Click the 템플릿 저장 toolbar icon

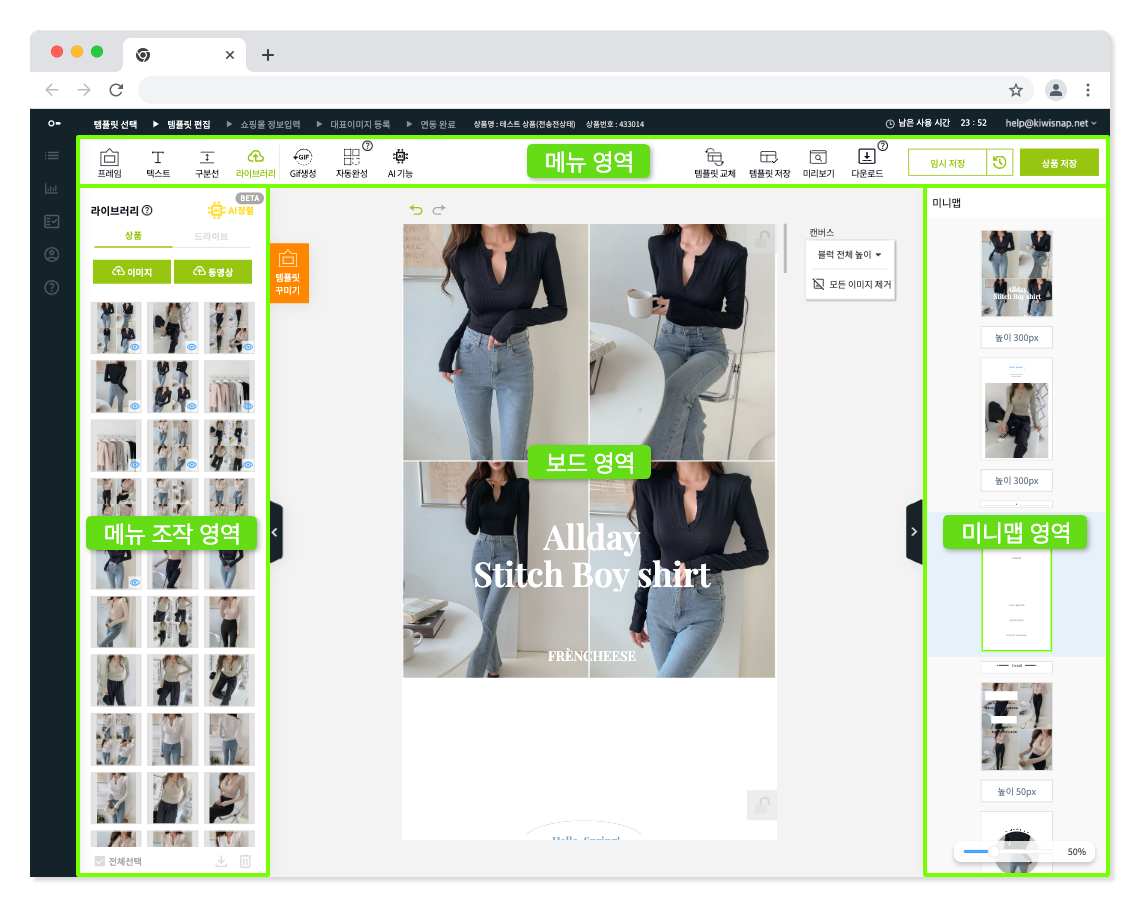click(x=769, y=163)
